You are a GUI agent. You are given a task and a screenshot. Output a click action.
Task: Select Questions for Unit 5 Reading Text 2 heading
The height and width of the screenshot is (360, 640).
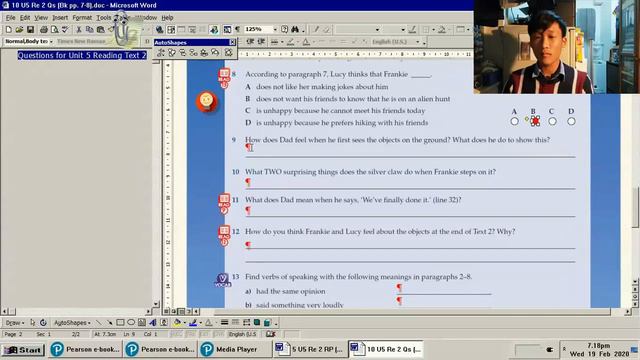pyautogui.click(x=82, y=55)
